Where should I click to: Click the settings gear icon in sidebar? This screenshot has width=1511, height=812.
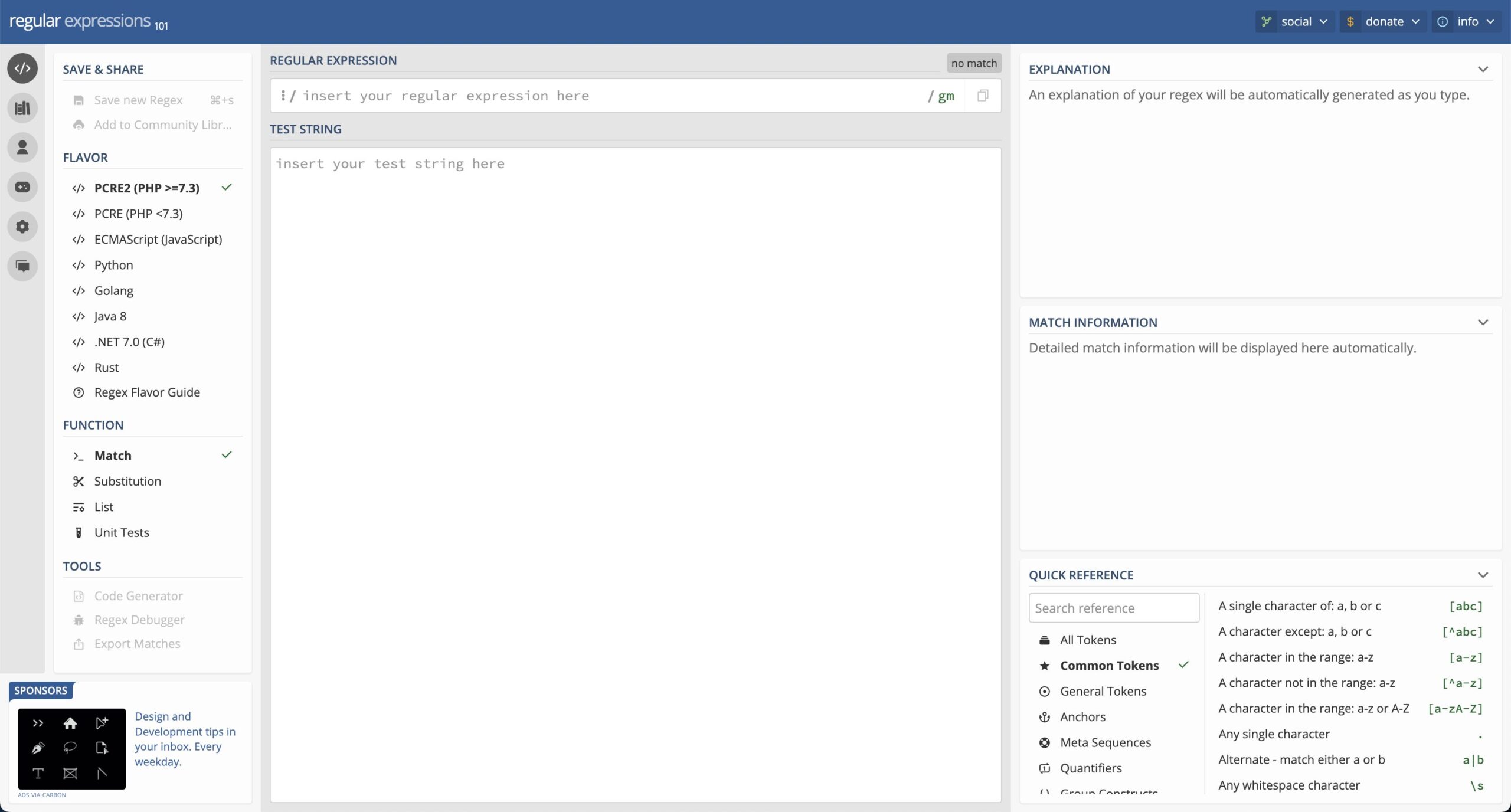[23, 226]
